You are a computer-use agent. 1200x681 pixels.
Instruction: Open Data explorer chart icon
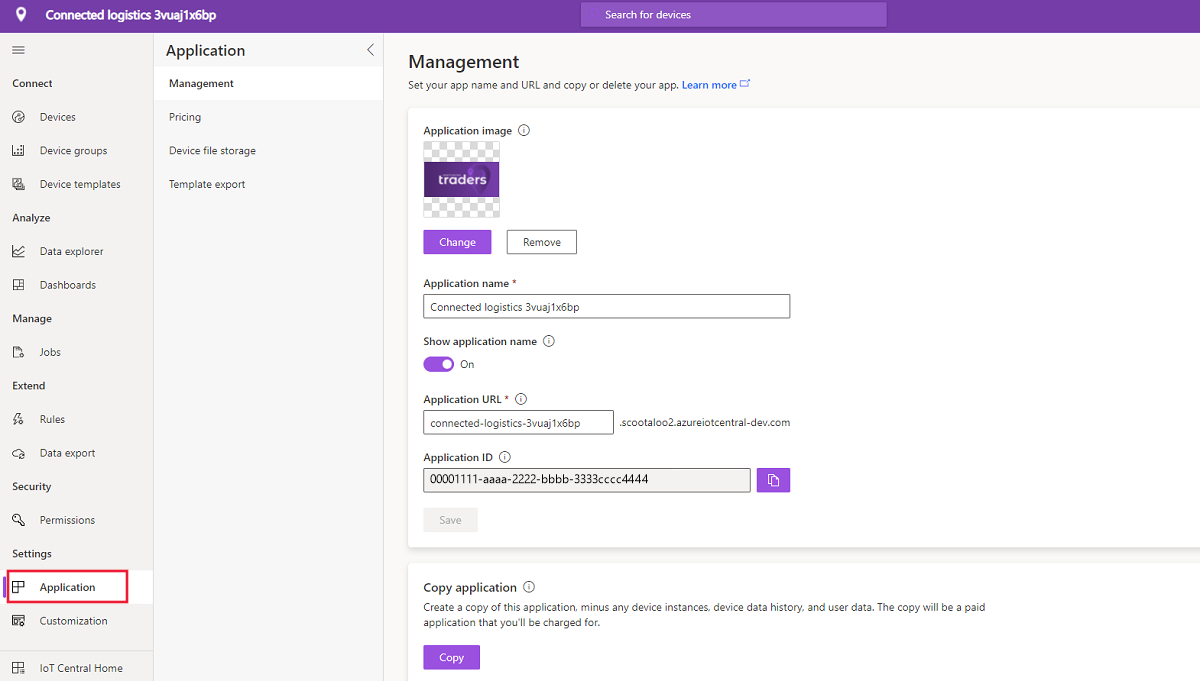18,251
